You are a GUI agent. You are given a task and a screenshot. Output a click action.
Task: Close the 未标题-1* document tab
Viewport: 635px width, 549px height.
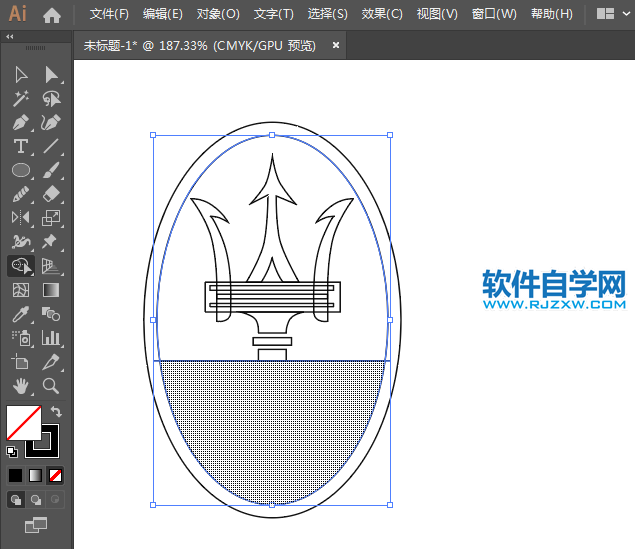click(336, 45)
